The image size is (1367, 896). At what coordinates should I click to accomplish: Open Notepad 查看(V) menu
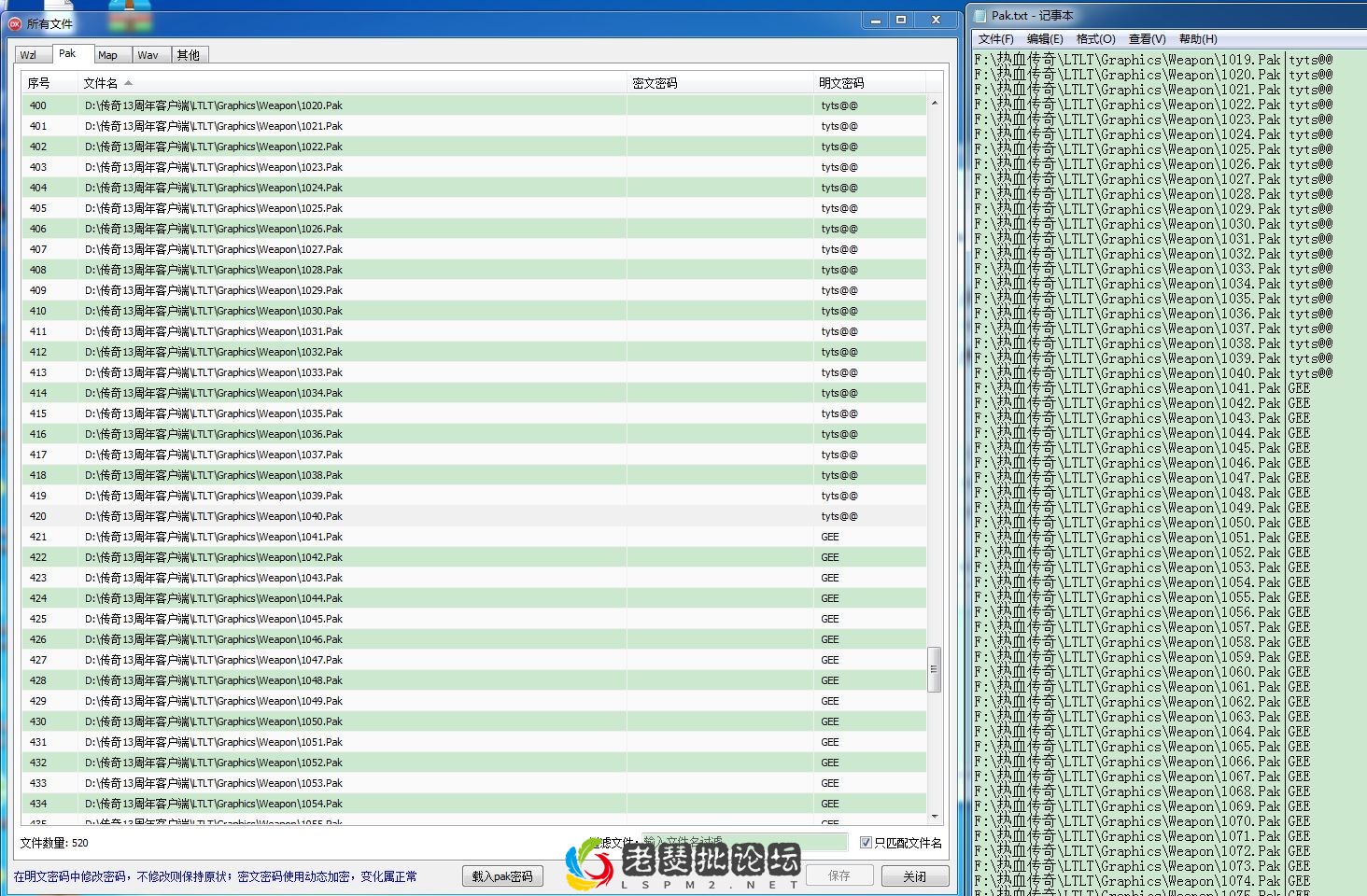click(x=1147, y=39)
